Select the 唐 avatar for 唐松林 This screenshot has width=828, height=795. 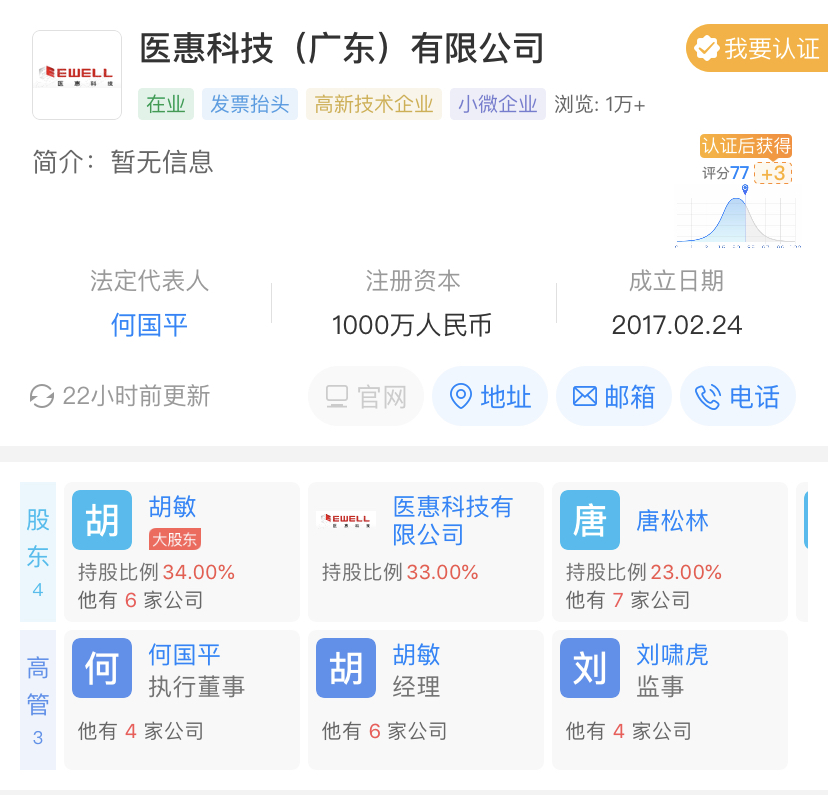point(590,520)
